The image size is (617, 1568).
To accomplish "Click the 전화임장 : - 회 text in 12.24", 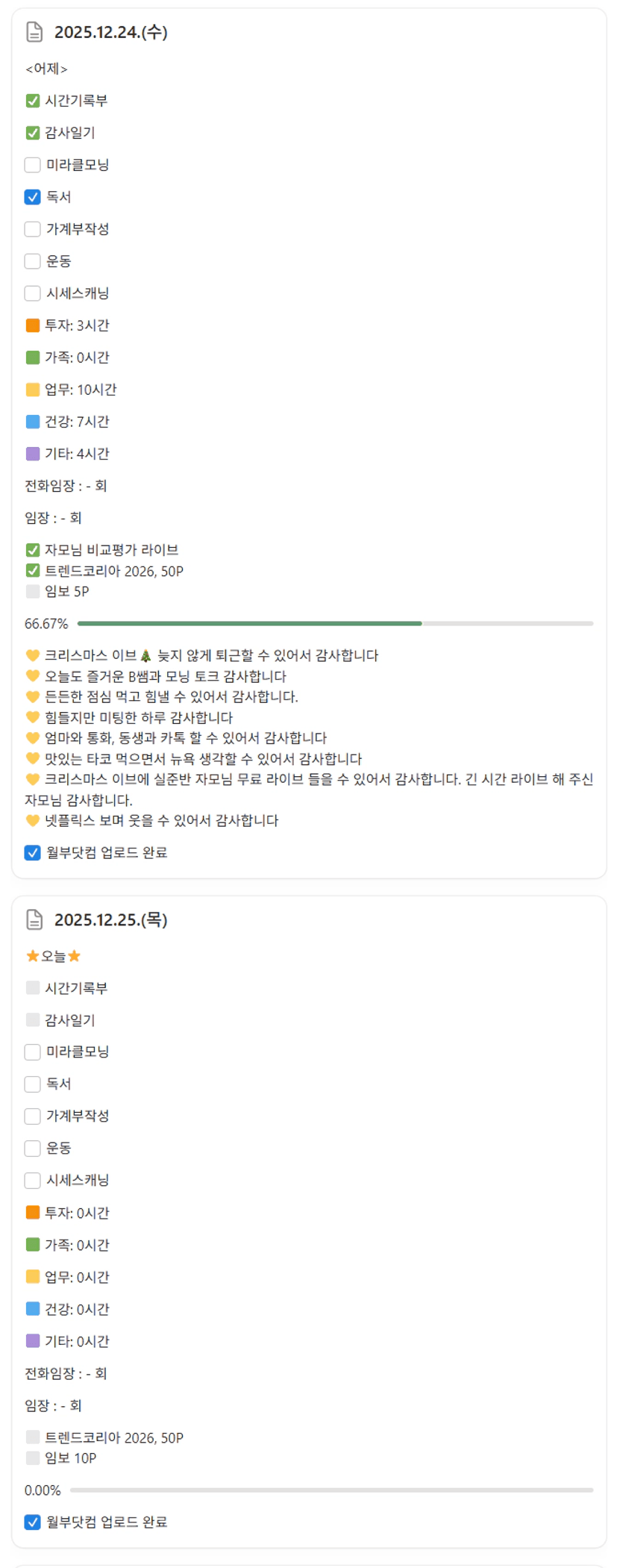I will click(66, 486).
